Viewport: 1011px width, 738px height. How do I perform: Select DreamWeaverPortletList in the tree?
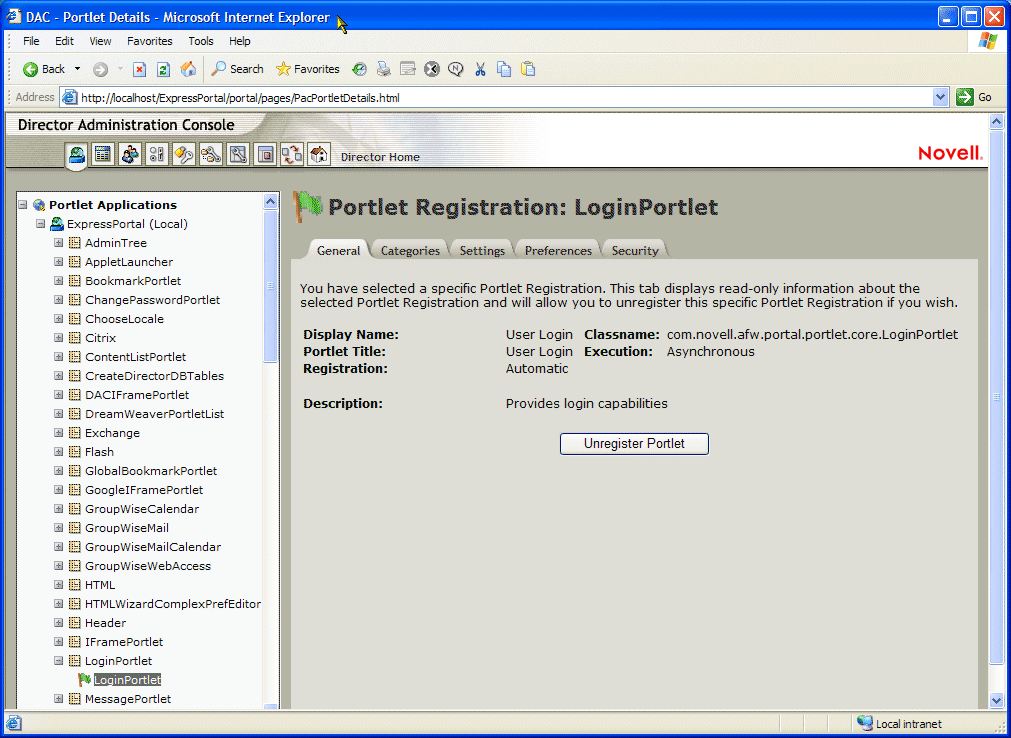pos(154,414)
